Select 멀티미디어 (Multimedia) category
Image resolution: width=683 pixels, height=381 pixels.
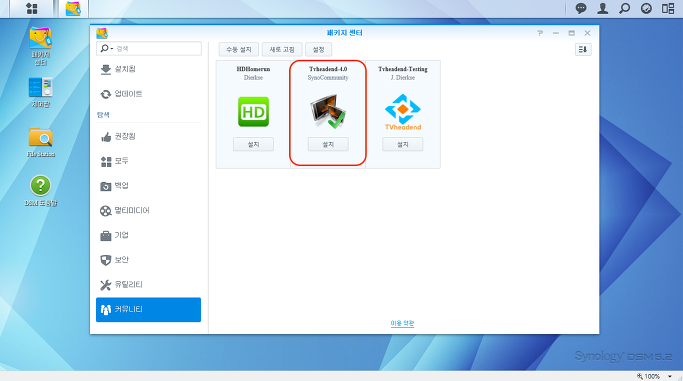coord(149,211)
